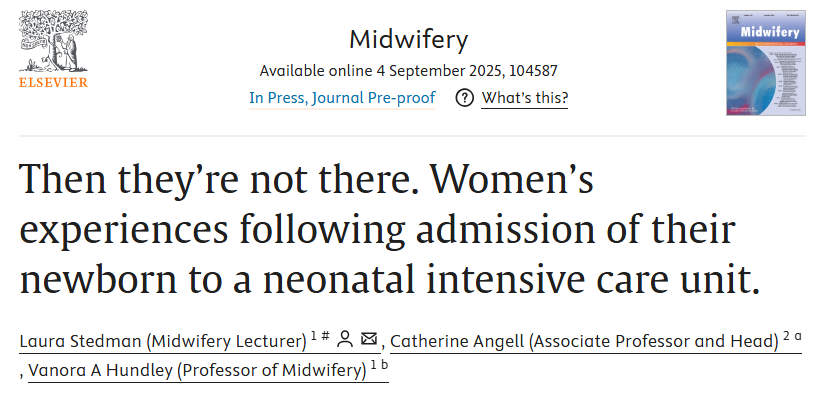Open the Midwifery journal cover thumbnail
This screenshot has height=394, width=838.
click(x=765, y=63)
